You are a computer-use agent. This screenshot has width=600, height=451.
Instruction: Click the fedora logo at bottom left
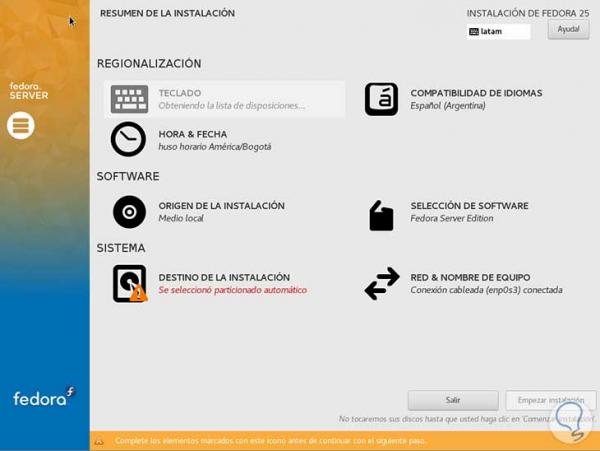(44, 397)
